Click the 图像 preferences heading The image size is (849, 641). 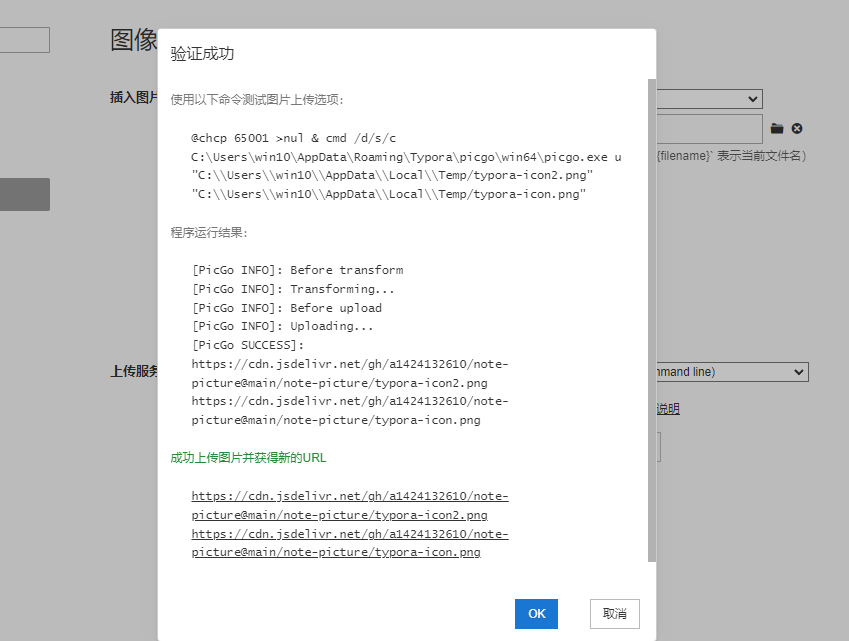click(134, 40)
